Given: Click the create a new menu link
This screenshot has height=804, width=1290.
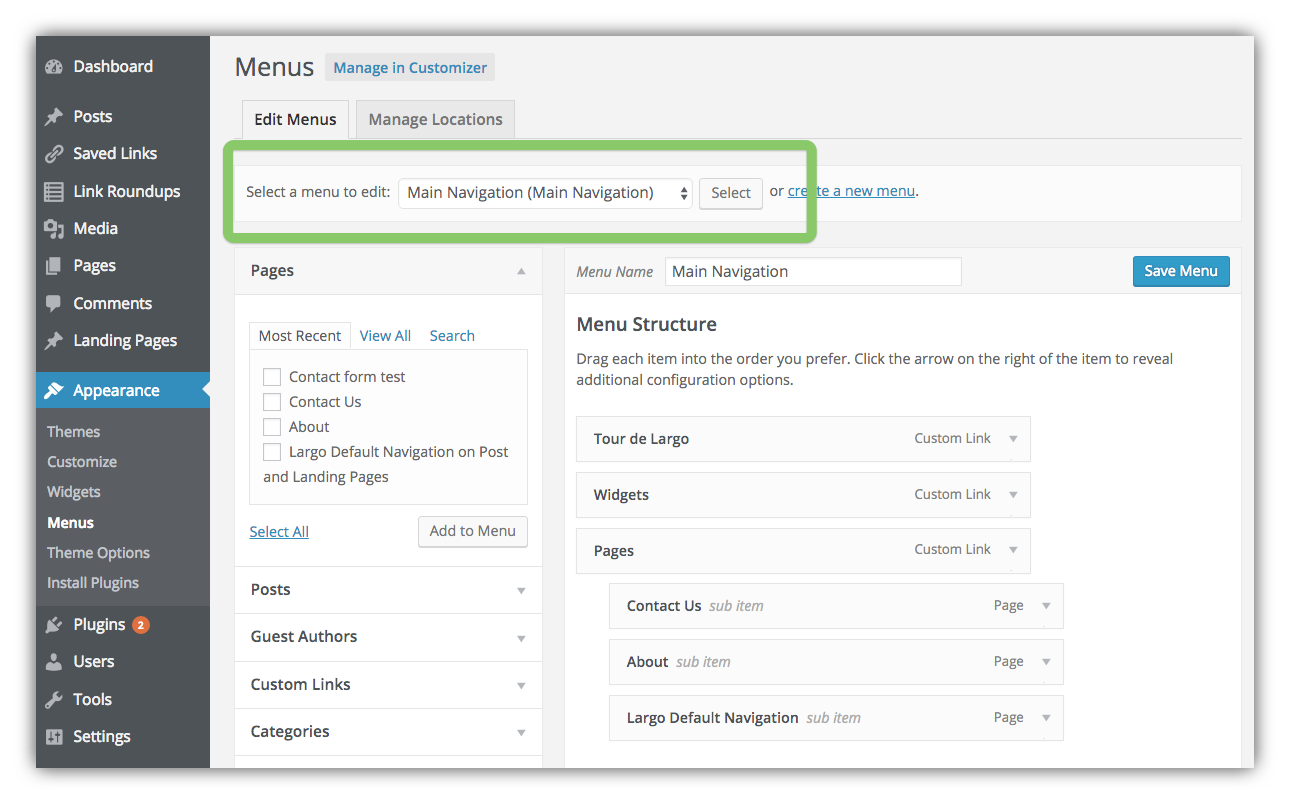Looking at the screenshot, I should (x=851, y=191).
